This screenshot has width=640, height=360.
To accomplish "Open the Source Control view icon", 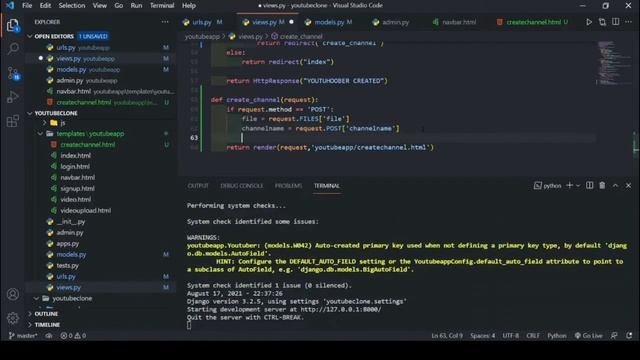I will pyautogui.click(x=13, y=73).
